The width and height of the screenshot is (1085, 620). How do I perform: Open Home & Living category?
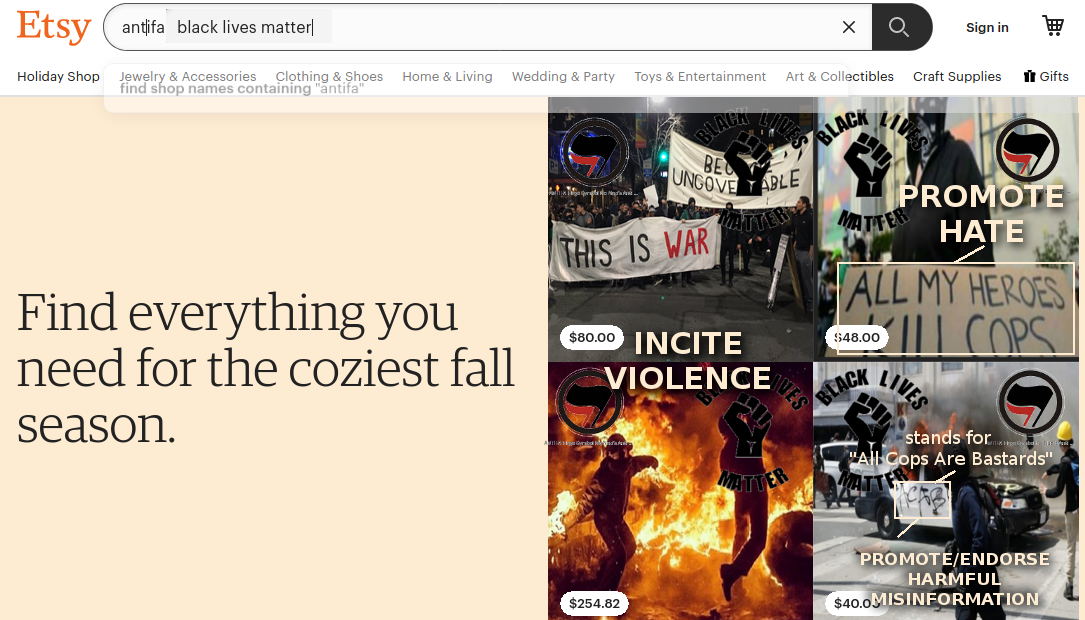pyautogui.click(x=447, y=76)
